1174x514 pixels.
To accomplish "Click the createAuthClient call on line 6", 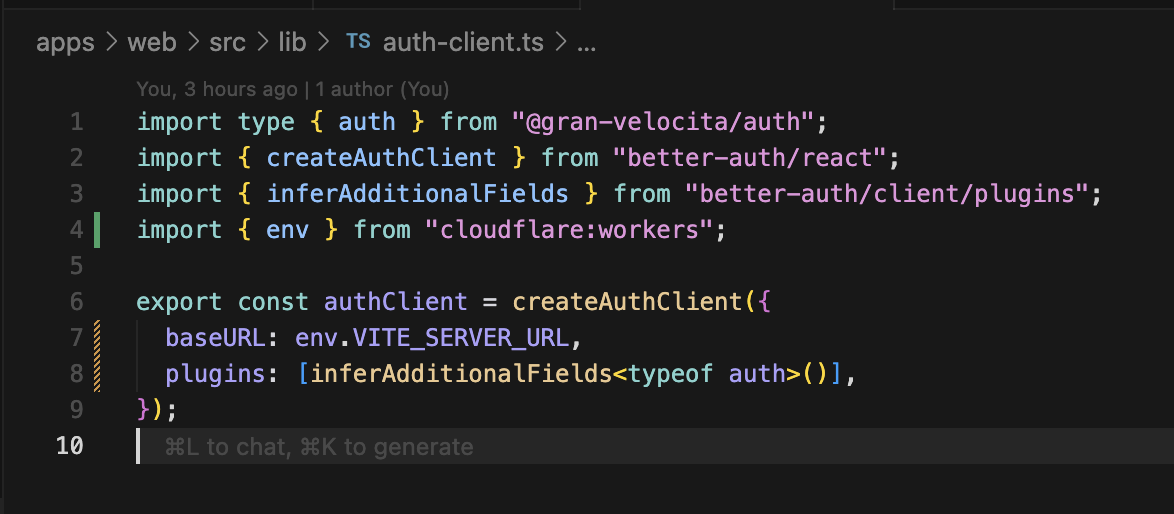I will click(x=627, y=302).
